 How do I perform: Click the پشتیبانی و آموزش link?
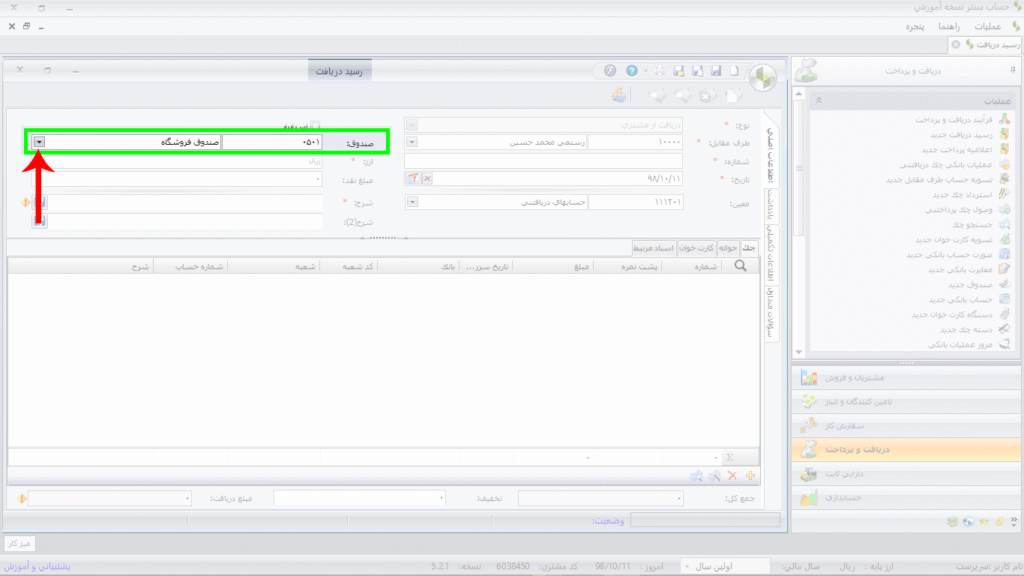(37, 566)
